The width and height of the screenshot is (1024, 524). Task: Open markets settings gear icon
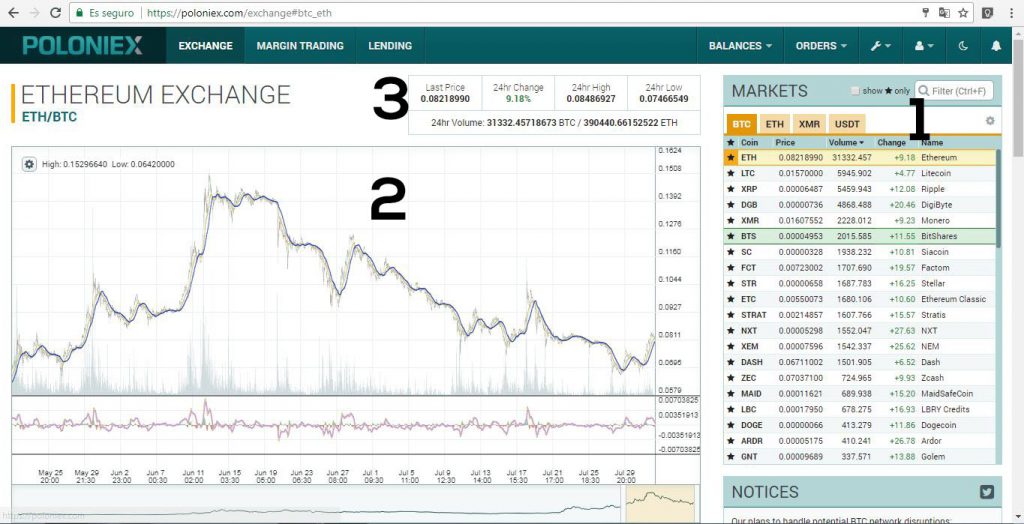pyautogui.click(x=990, y=121)
